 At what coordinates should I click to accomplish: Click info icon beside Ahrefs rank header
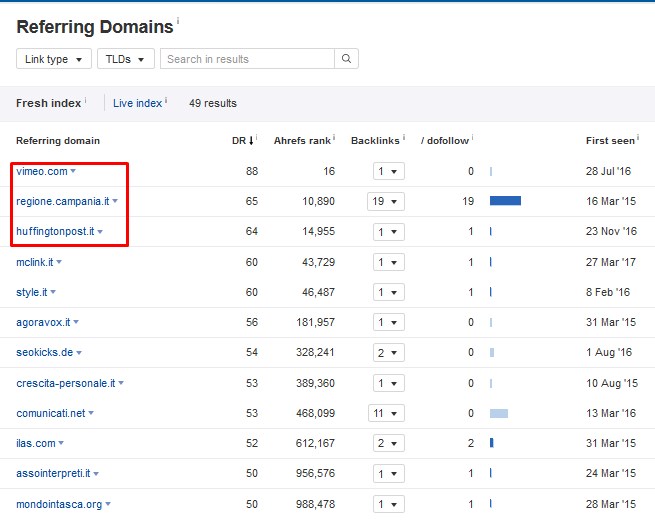tap(335, 138)
